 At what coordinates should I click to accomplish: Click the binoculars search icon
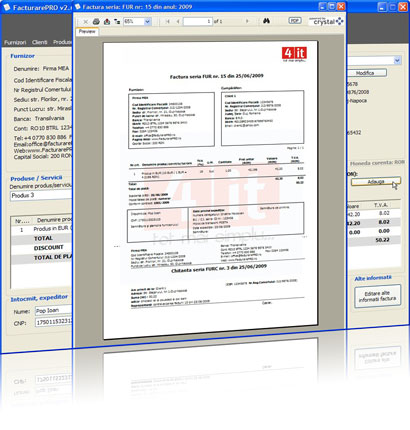click(x=266, y=21)
